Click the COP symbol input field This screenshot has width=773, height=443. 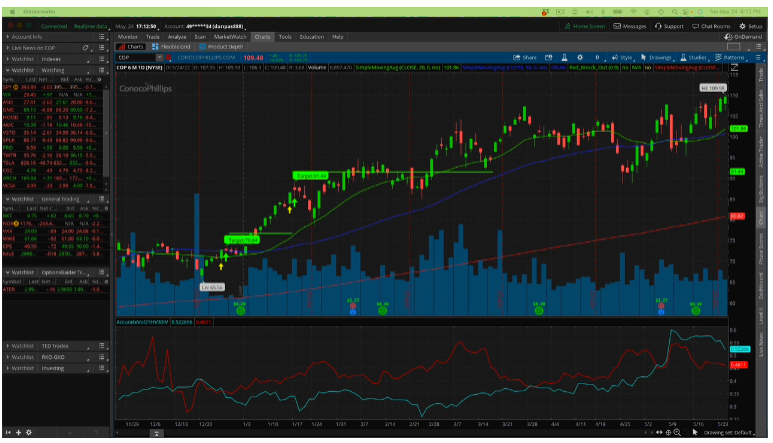[x=136, y=58]
